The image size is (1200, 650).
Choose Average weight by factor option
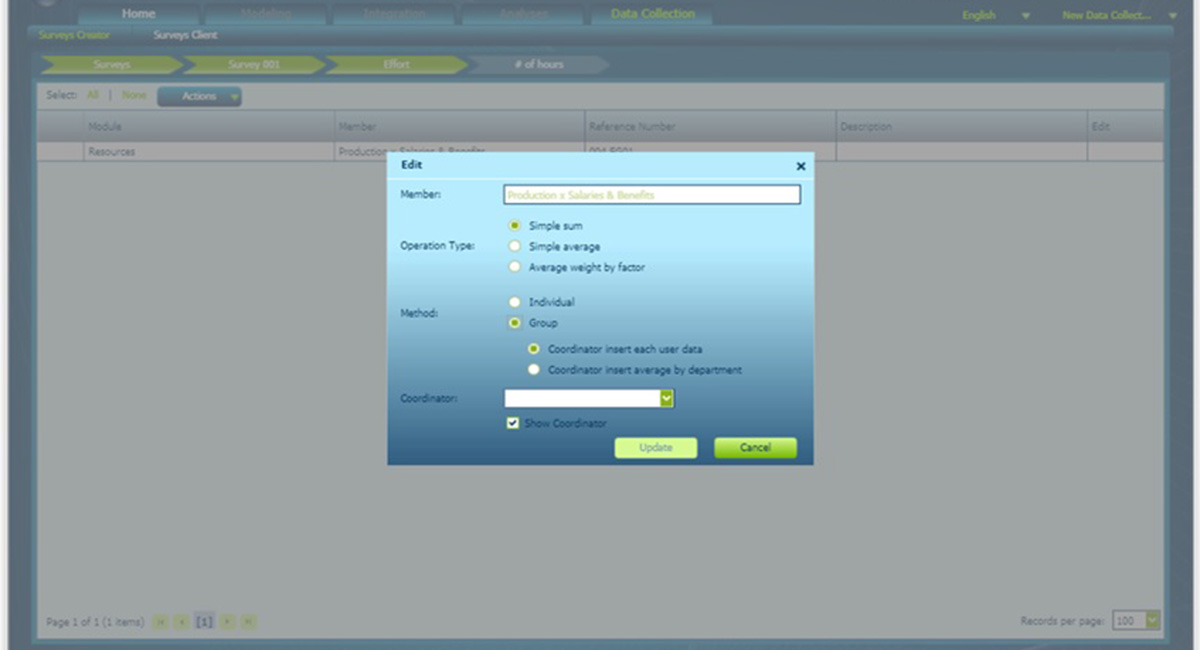point(515,267)
